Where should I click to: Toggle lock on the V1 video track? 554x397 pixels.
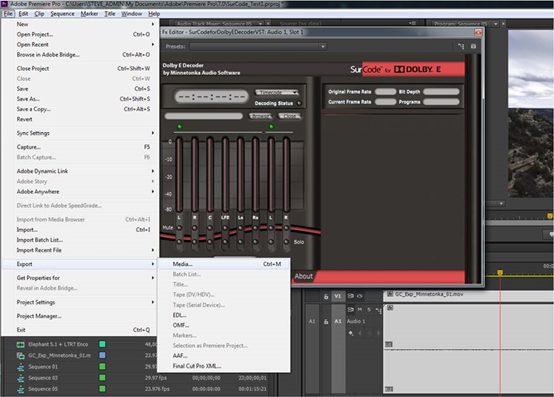(326, 297)
